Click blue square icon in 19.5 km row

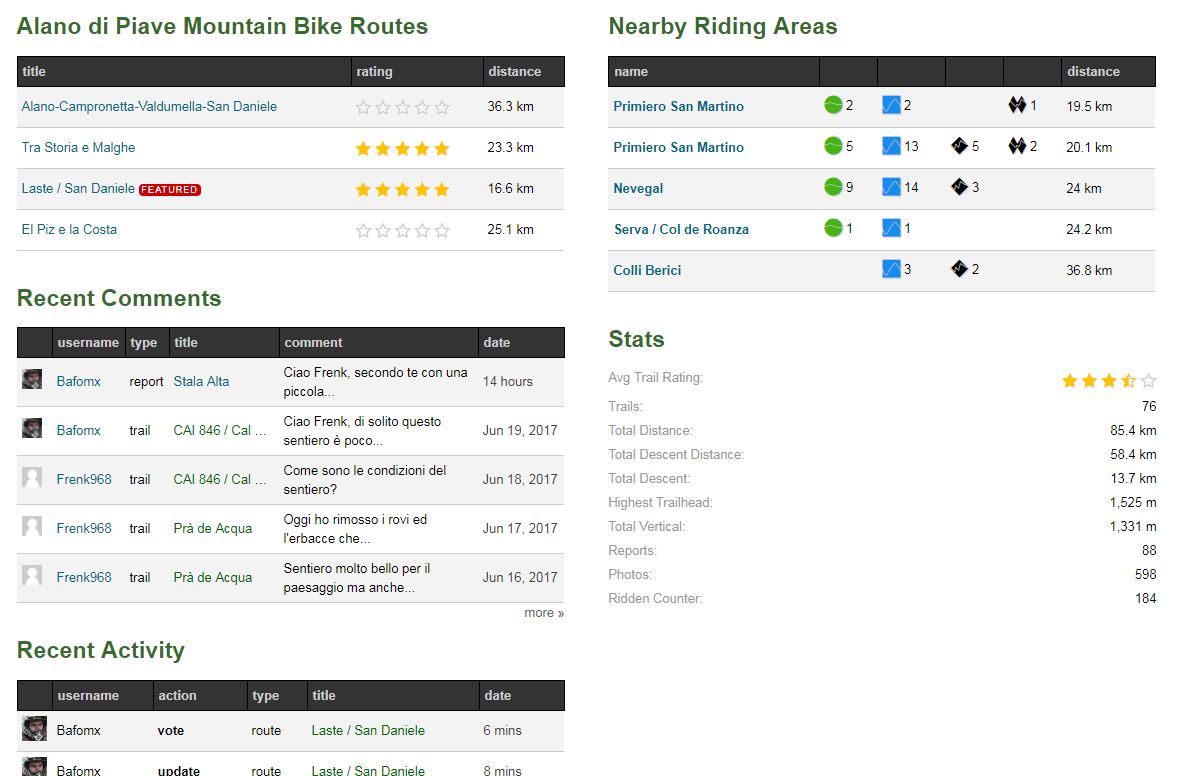(x=891, y=105)
